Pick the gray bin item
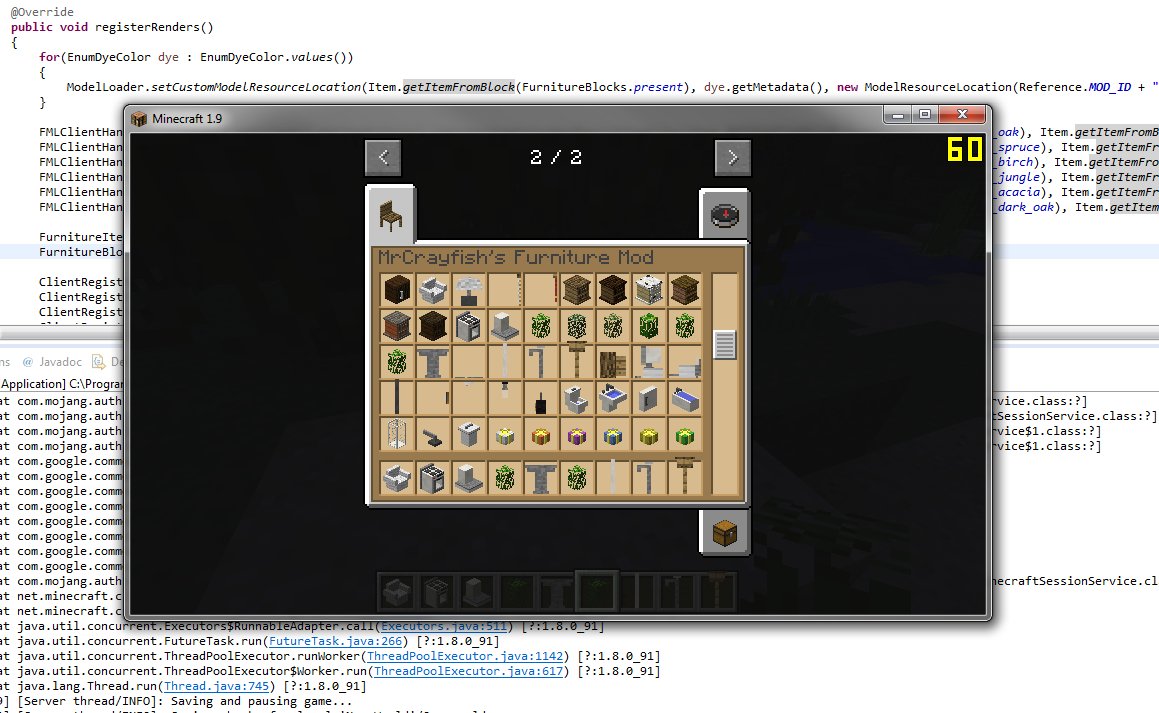Image resolution: width=1159 pixels, height=713 pixels. coord(469,434)
